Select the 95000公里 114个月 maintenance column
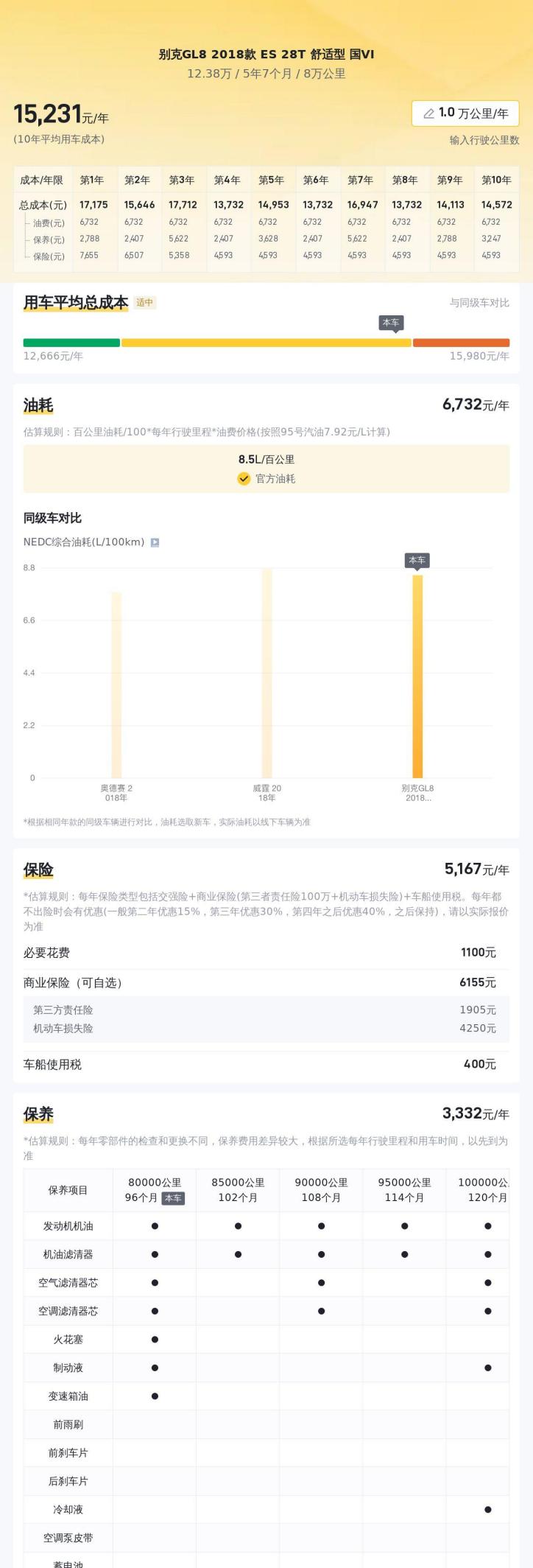 pyautogui.click(x=404, y=1189)
